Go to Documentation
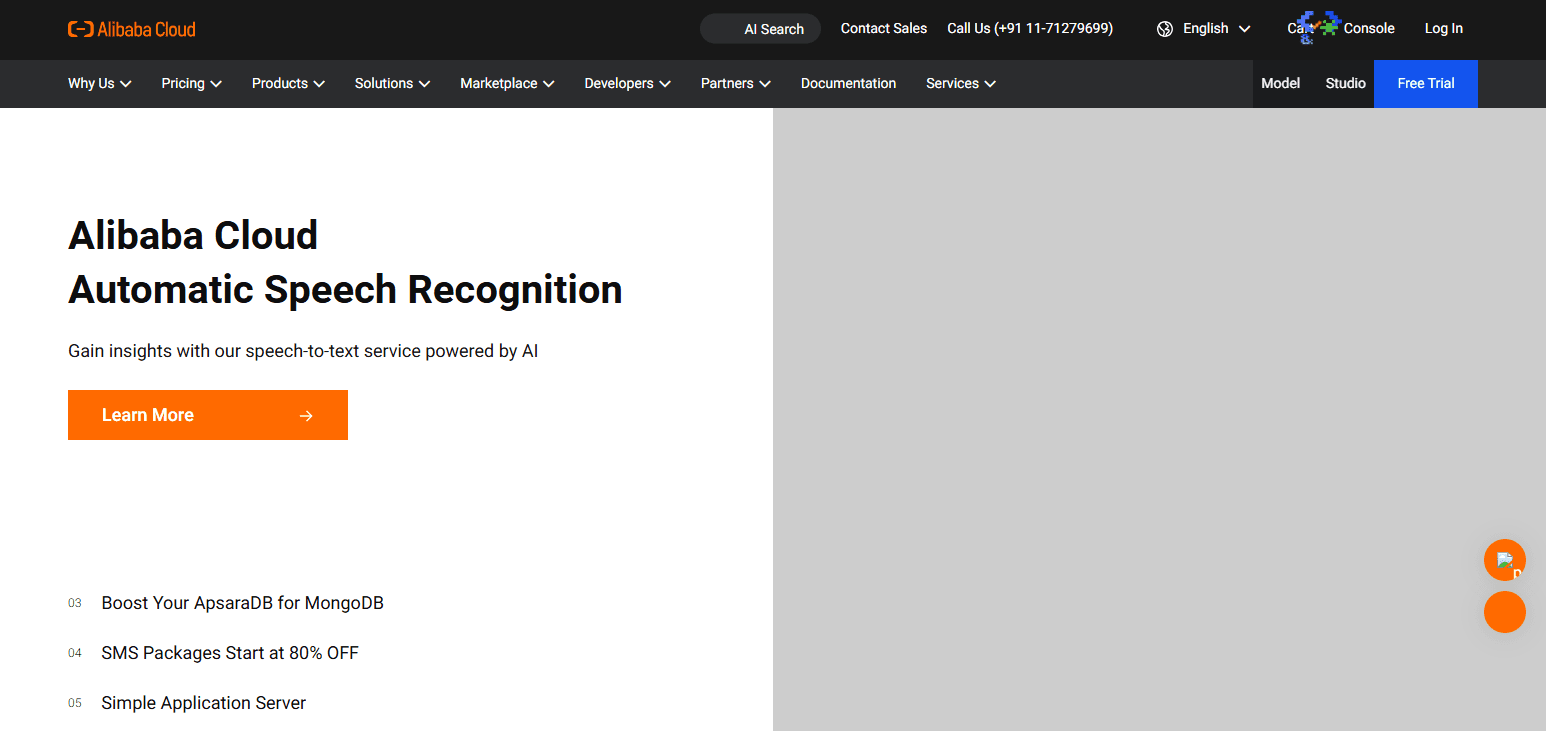 pyautogui.click(x=849, y=84)
